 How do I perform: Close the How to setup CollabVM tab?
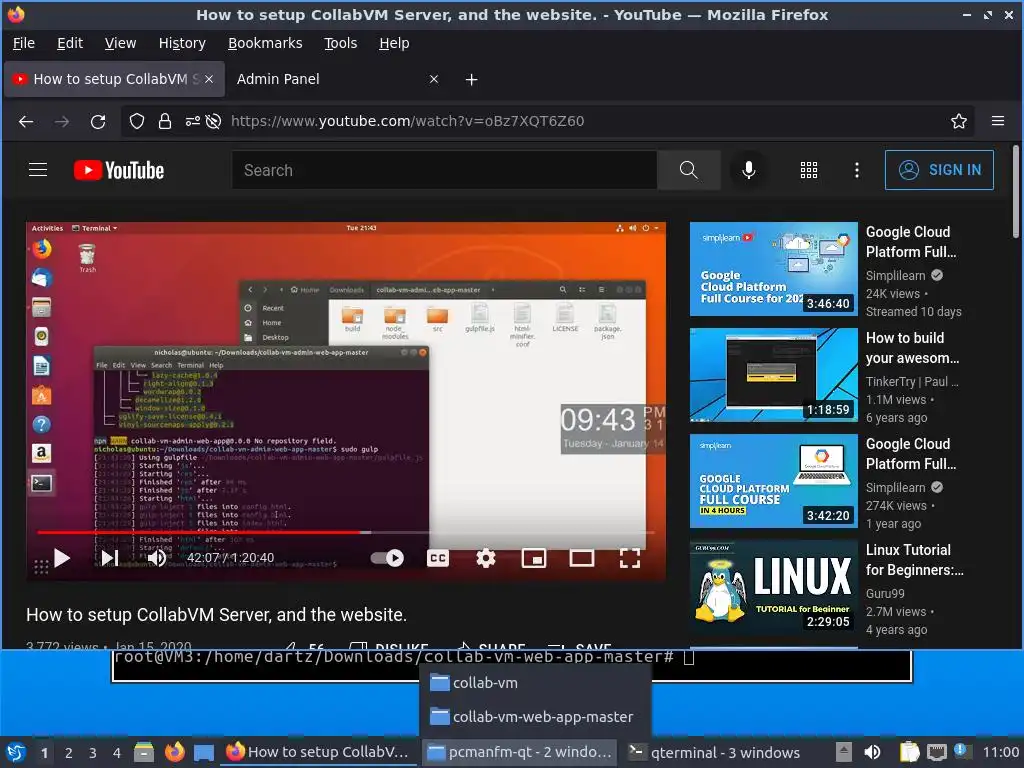tap(209, 79)
